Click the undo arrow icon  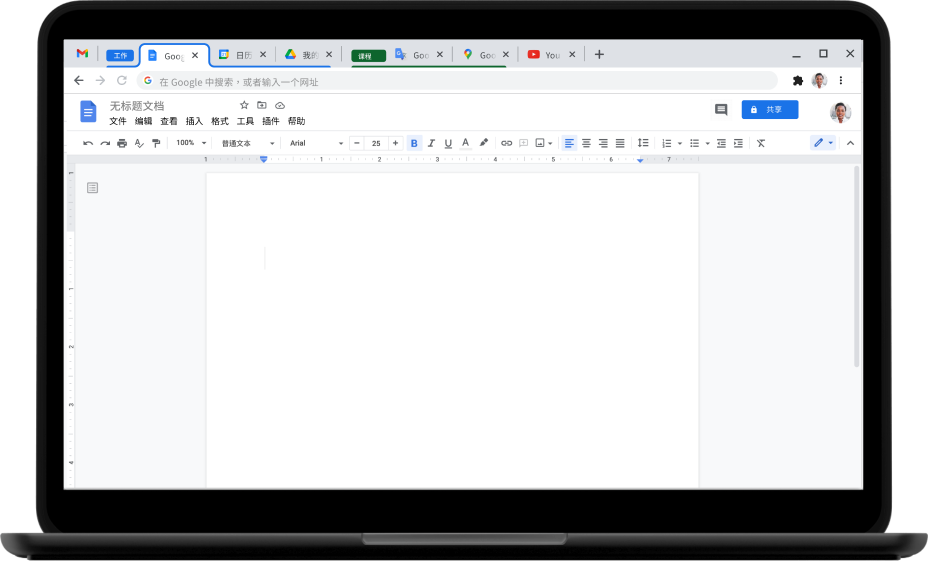click(x=88, y=143)
